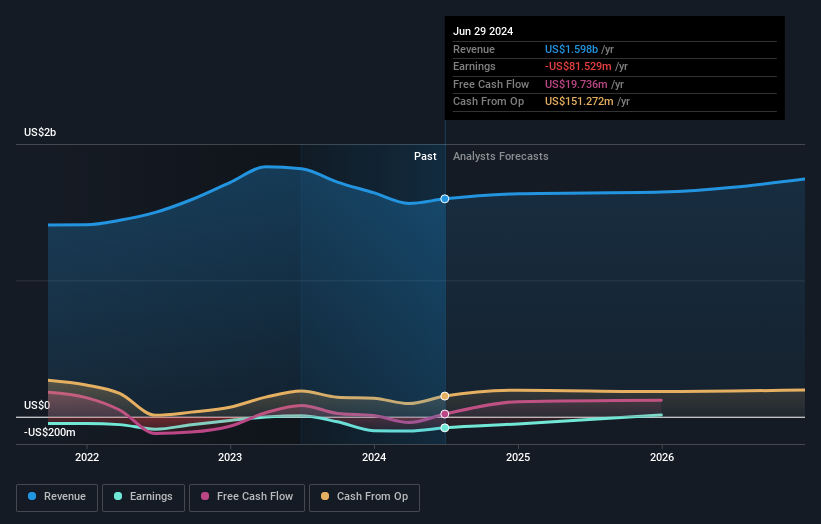Image resolution: width=821 pixels, height=524 pixels.
Task: Click the 2023 x-axis label
Action: coord(230,458)
